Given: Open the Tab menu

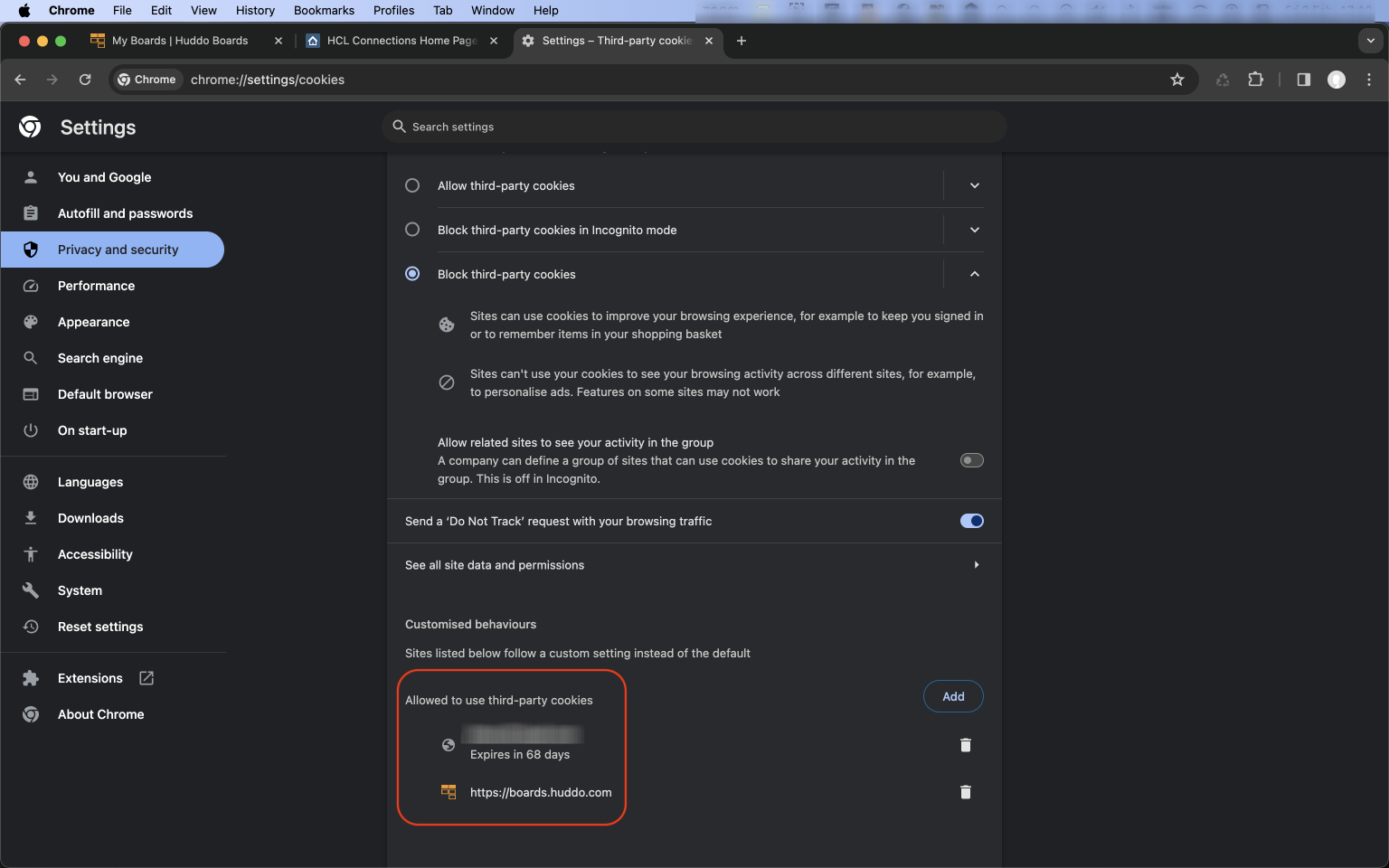Looking at the screenshot, I should [x=442, y=10].
